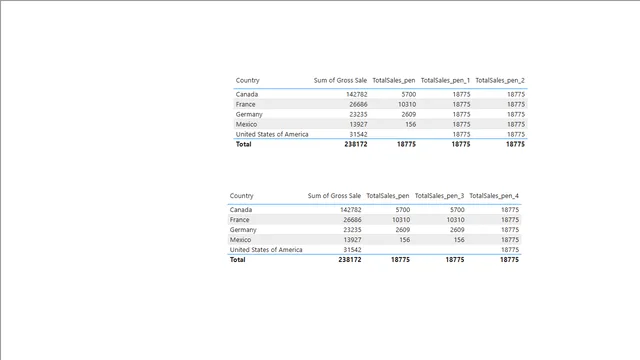Image resolution: width=640 pixels, height=360 pixels.
Task: Click France's 18775 under TotalSales_pen_2
Action: 516,104
